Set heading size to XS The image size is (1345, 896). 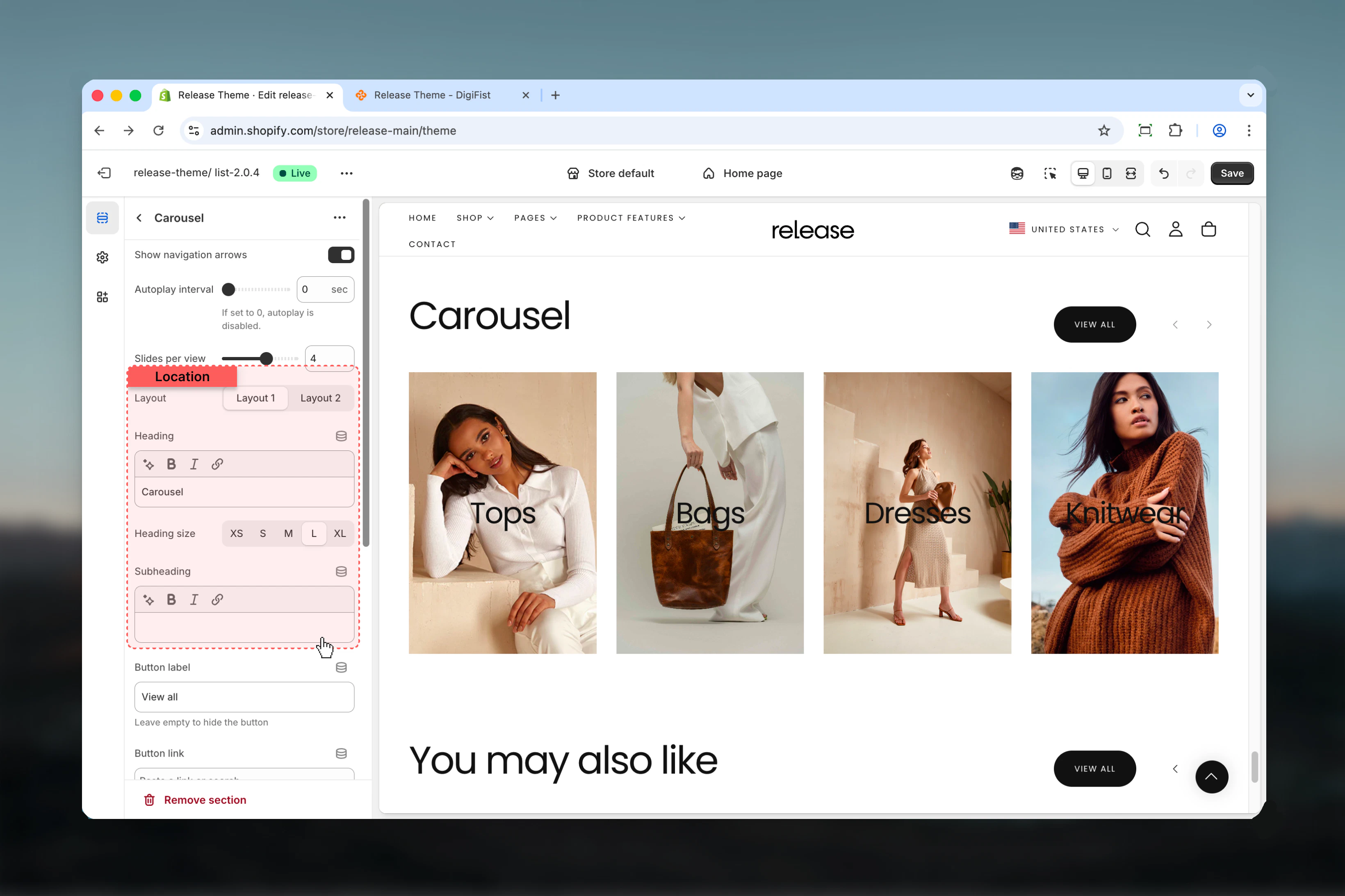[x=236, y=533]
